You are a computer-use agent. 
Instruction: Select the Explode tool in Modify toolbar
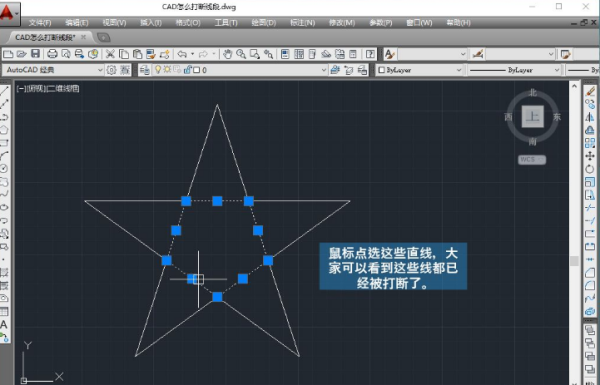point(590,311)
